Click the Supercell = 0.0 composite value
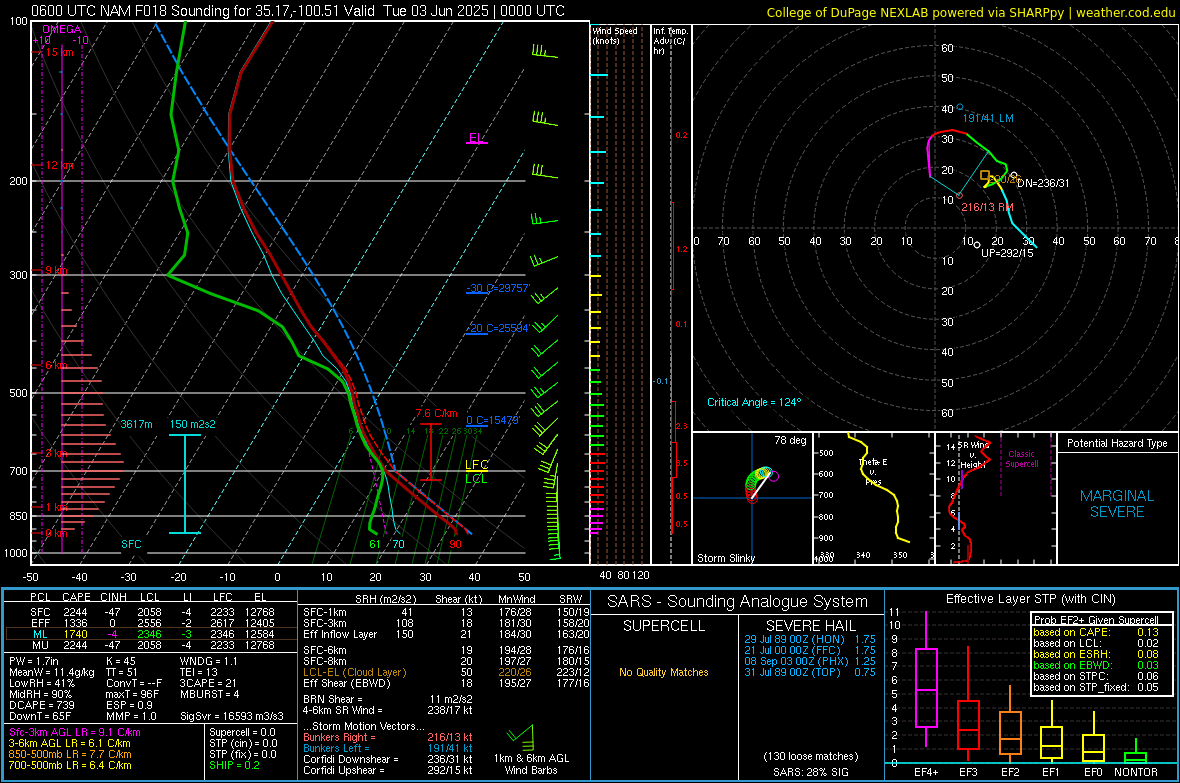The width and height of the screenshot is (1180, 783). click(242, 732)
